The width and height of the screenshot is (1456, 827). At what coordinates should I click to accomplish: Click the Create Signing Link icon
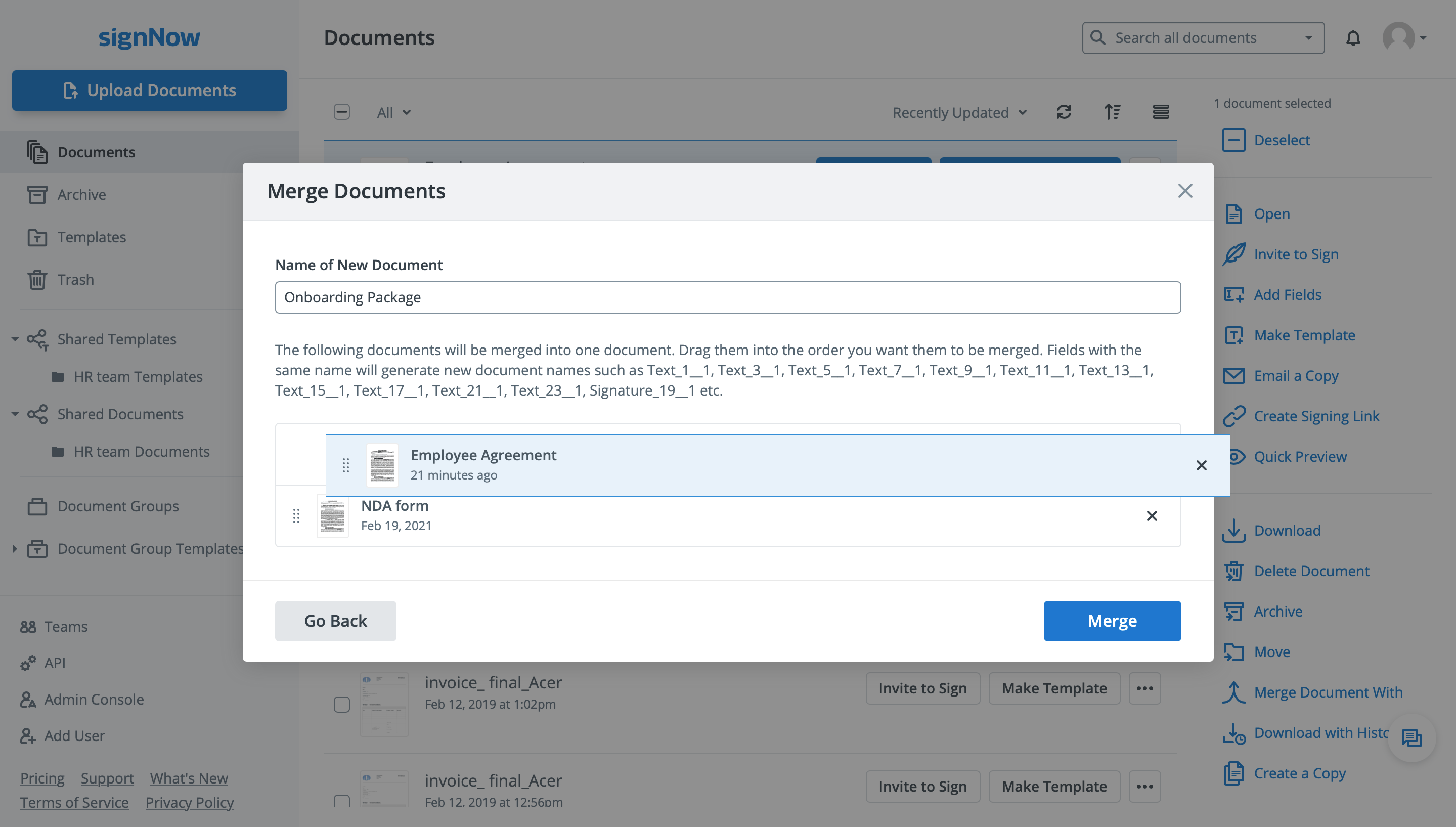[1234, 416]
